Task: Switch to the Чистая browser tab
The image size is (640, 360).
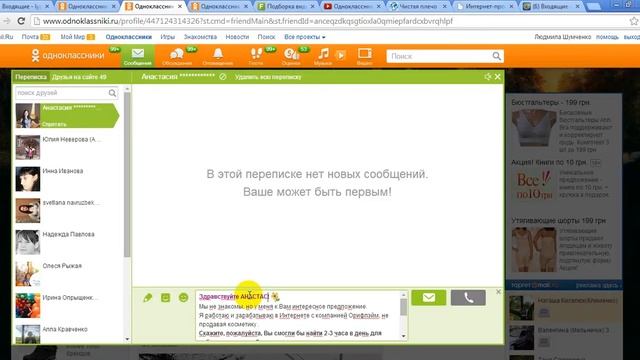Action: click(x=418, y=6)
